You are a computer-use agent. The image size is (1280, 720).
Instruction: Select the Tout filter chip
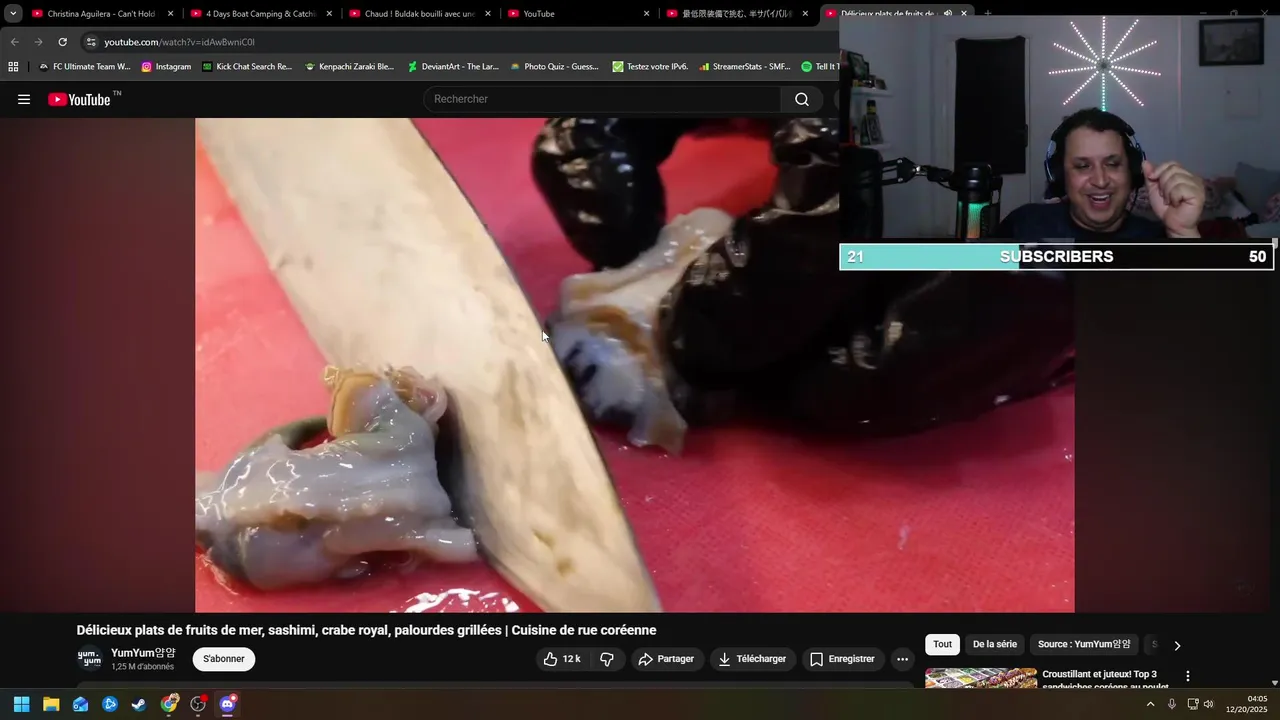click(x=942, y=645)
